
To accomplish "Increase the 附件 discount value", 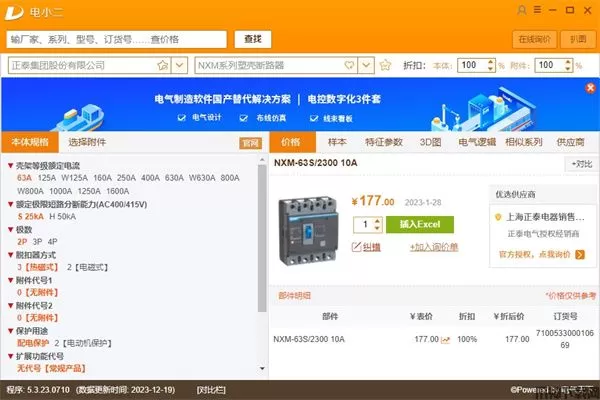I will tap(568, 62).
